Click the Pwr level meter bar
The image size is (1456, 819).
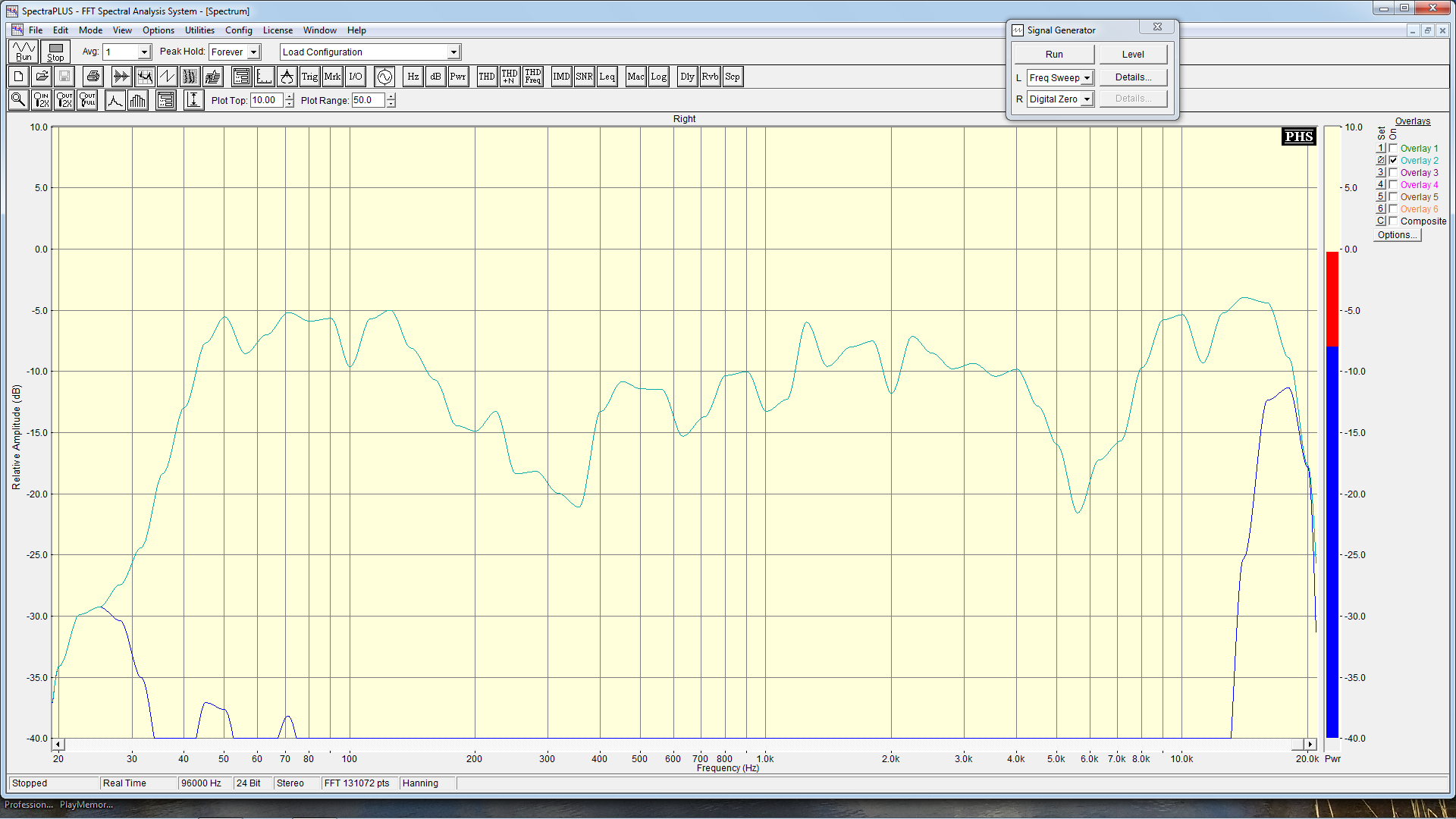pos(1332,432)
